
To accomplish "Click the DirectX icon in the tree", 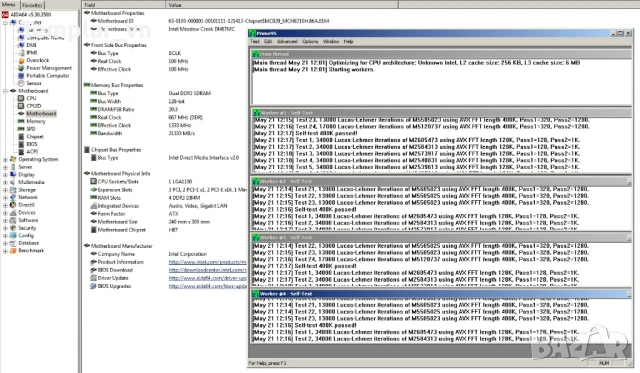I will 13,205.
